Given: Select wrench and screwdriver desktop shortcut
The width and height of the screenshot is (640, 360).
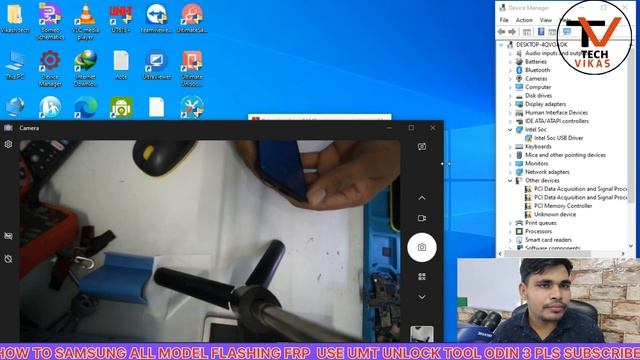Looking at the screenshot, I should (192, 107).
